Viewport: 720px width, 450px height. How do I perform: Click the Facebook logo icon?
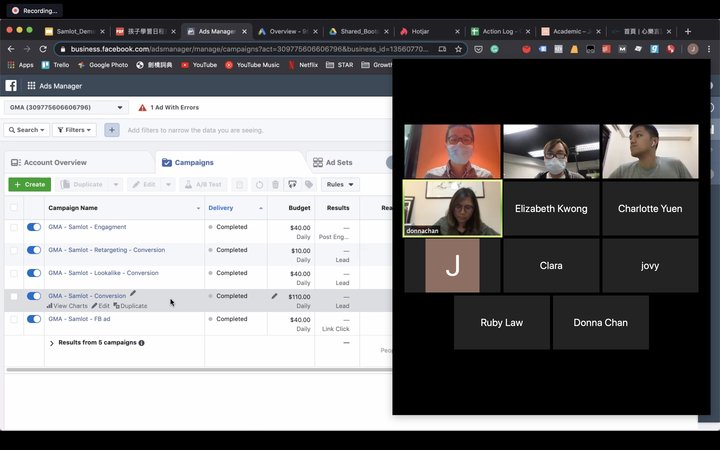(11, 85)
